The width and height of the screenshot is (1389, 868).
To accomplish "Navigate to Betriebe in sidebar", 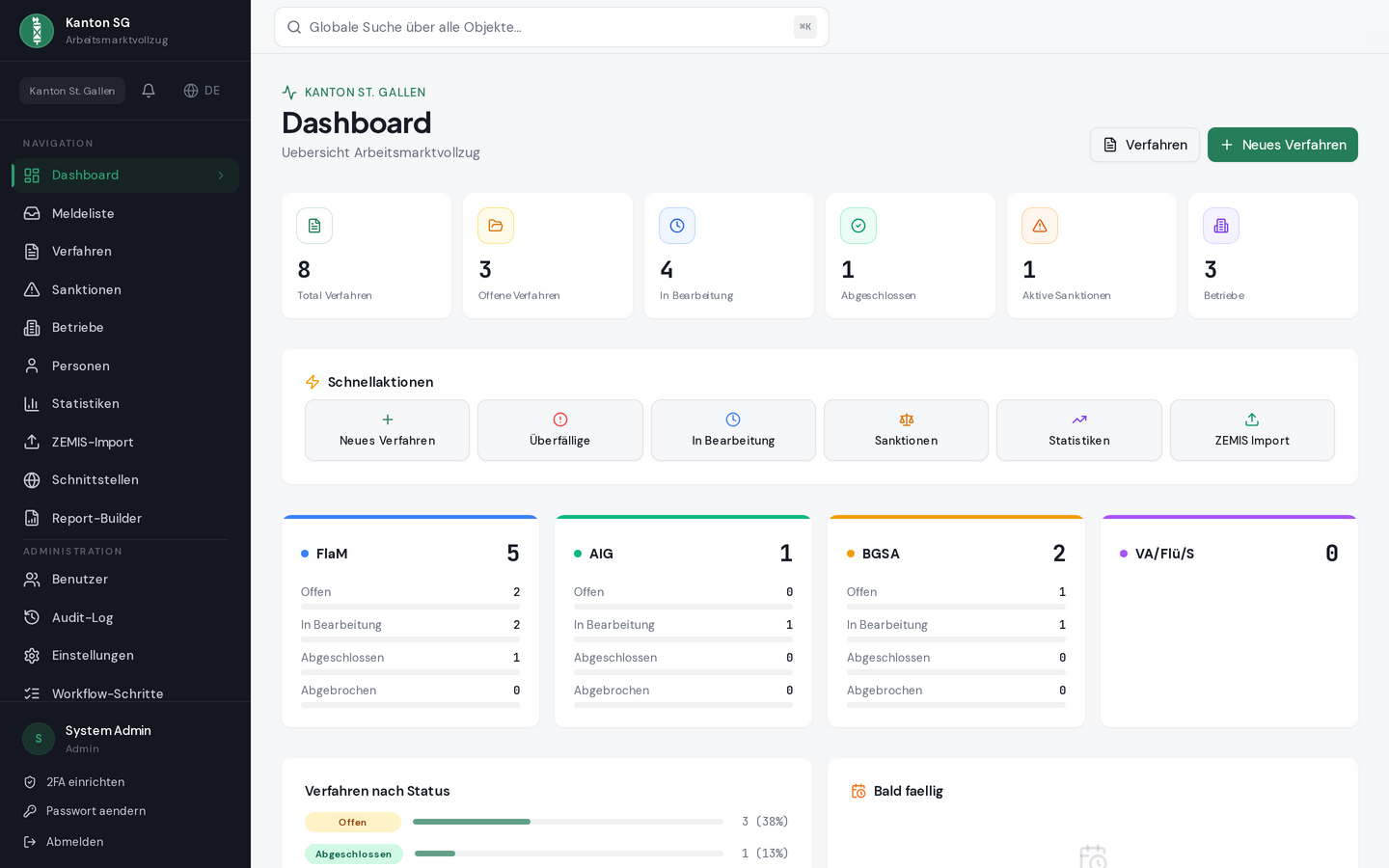I will pyautogui.click(x=125, y=328).
